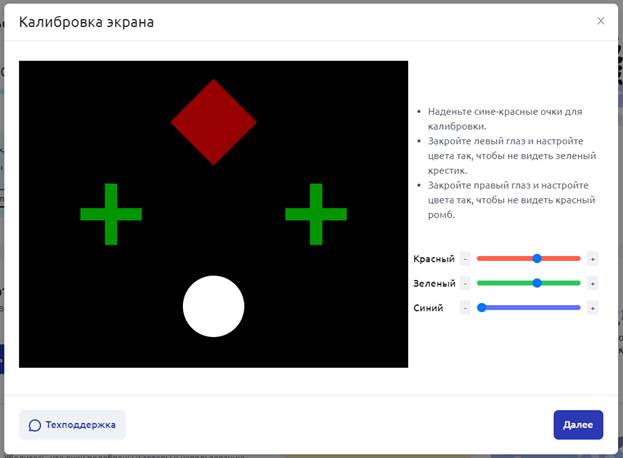Viewport: 623px width, 458px height.
Task: Increase Зеленый with the plus button
Action: pos(592,283)
